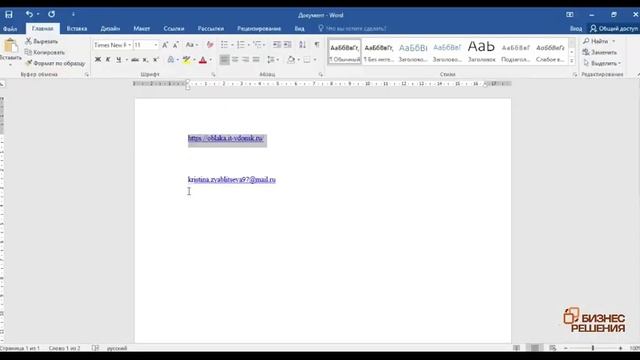Toggle subscript formatting

click(145, 60)
